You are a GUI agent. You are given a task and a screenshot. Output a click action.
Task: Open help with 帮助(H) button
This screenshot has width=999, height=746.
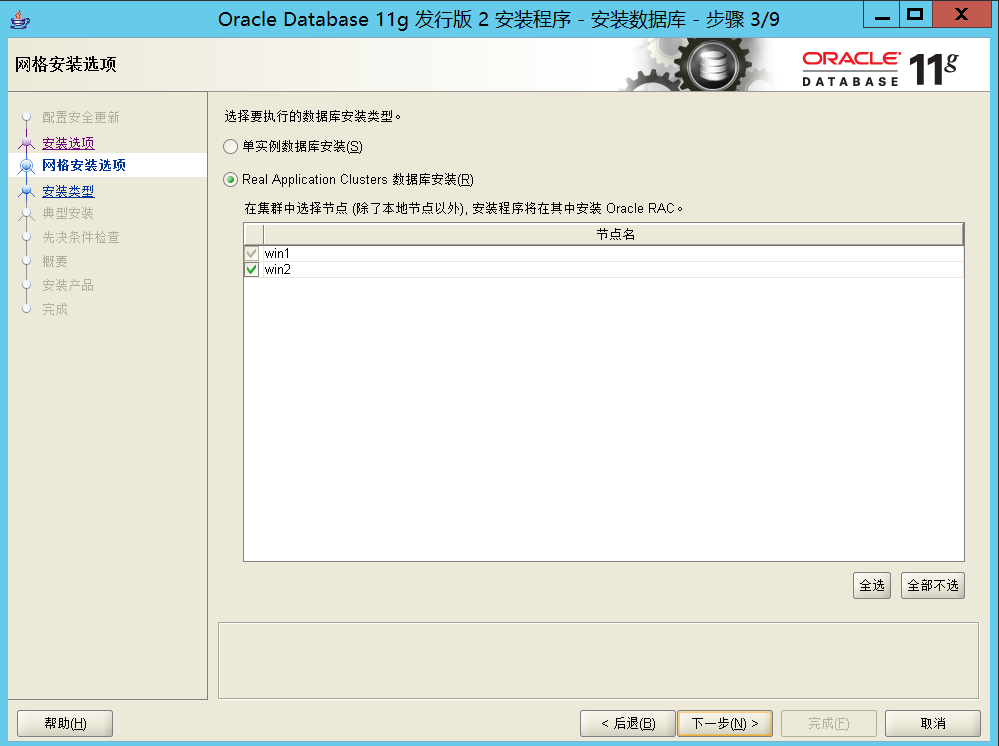(x=65, y=723)
